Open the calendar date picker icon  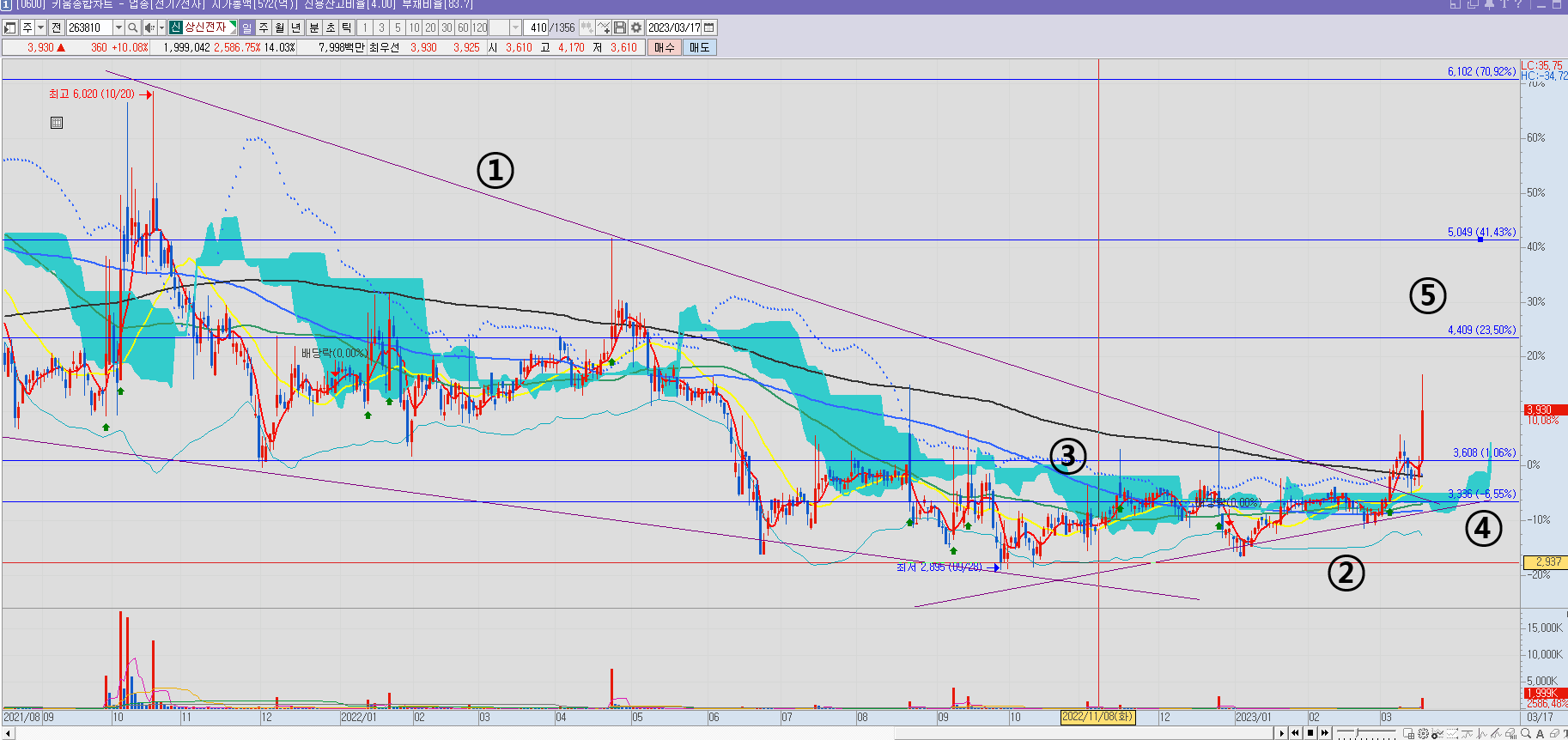pos(709,27)
